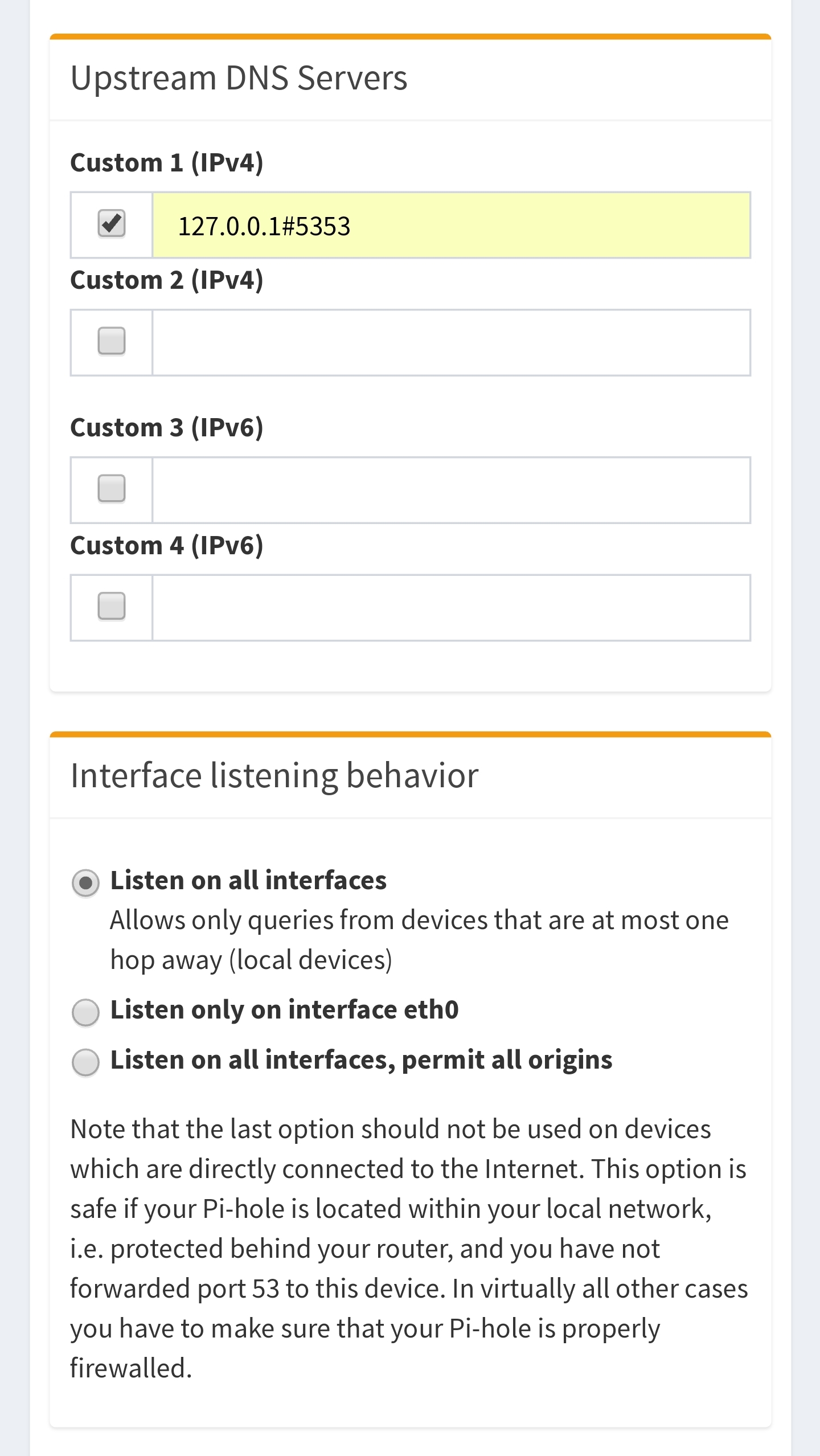Check the Custom 4 (IPv6) checkbox
This screenshot has width=820, height=1456.
point(111,606)
